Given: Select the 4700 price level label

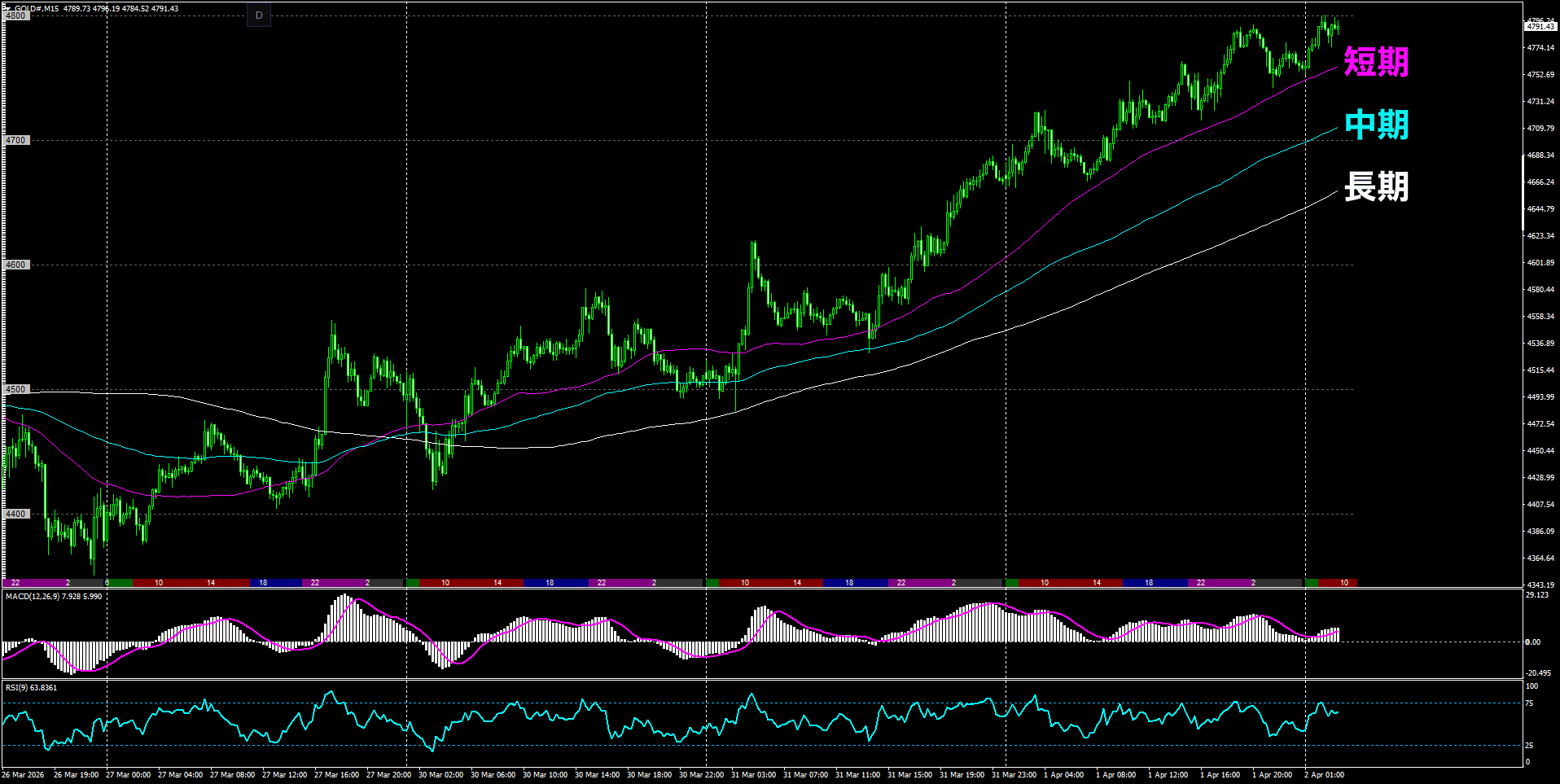Looking at the screenshot, I should pos(16,140).
